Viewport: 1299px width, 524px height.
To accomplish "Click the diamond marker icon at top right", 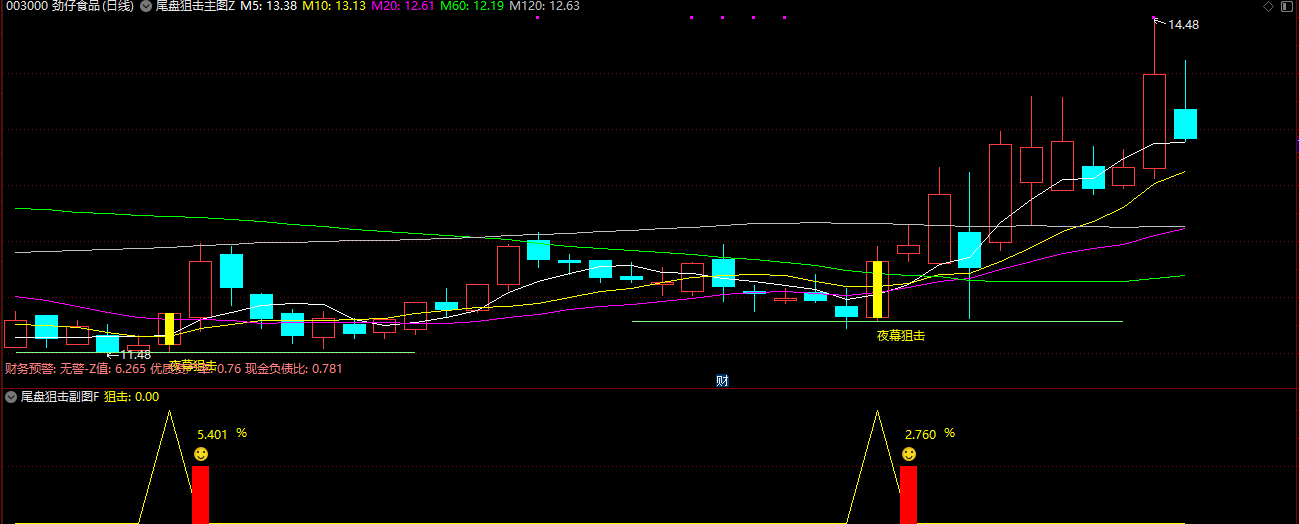I will pyautogui.click(x=1269, y=6).
